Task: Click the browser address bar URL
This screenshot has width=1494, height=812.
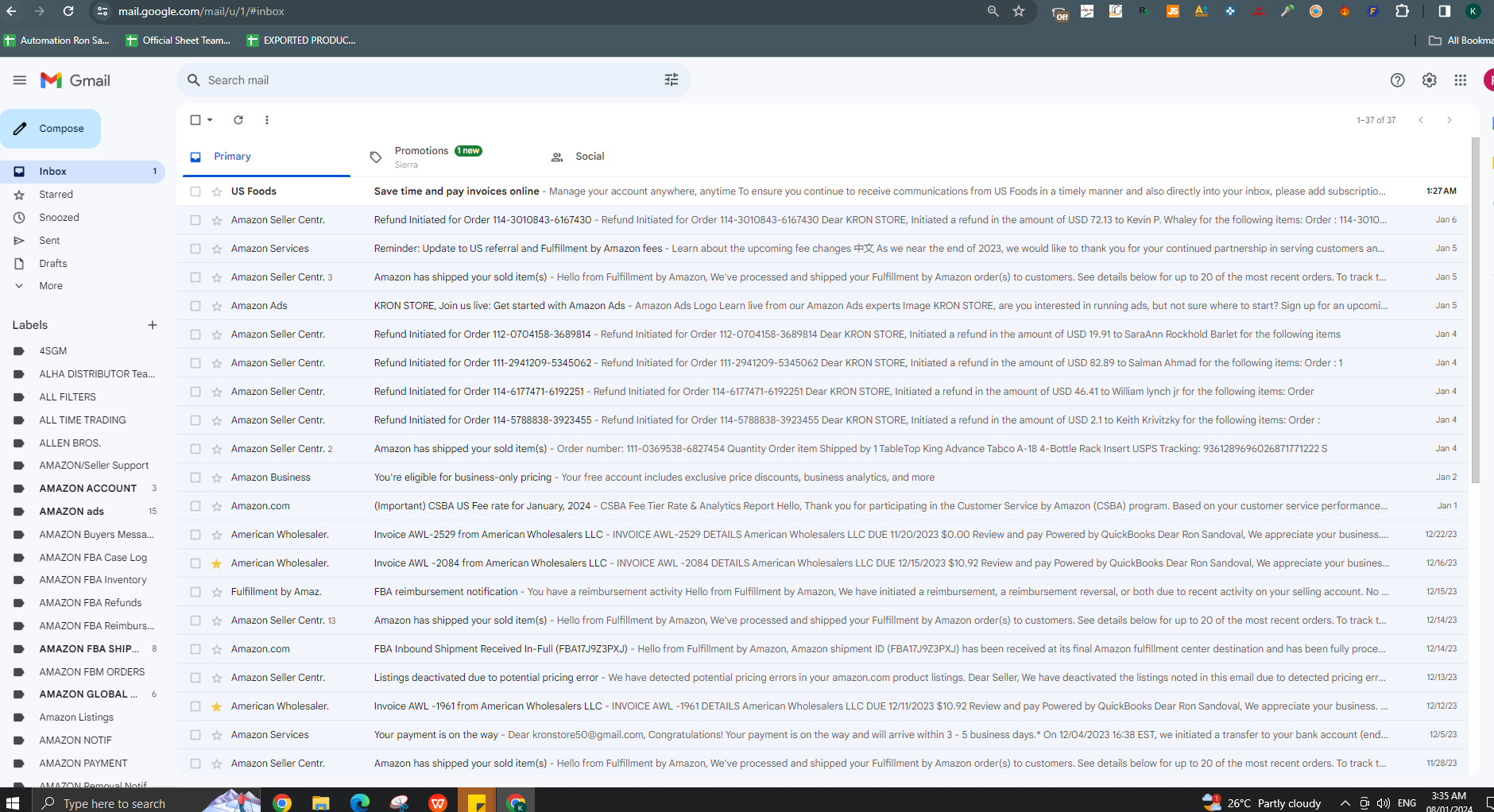Action: click(x=201, y=11)
